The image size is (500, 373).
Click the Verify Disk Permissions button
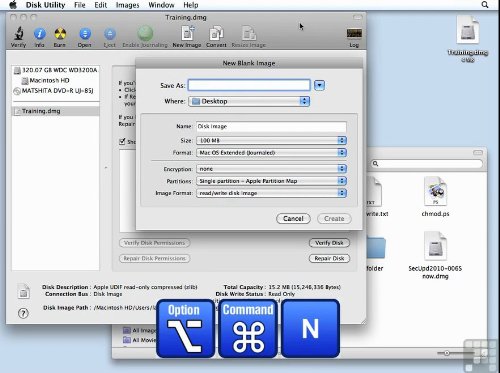154,243
